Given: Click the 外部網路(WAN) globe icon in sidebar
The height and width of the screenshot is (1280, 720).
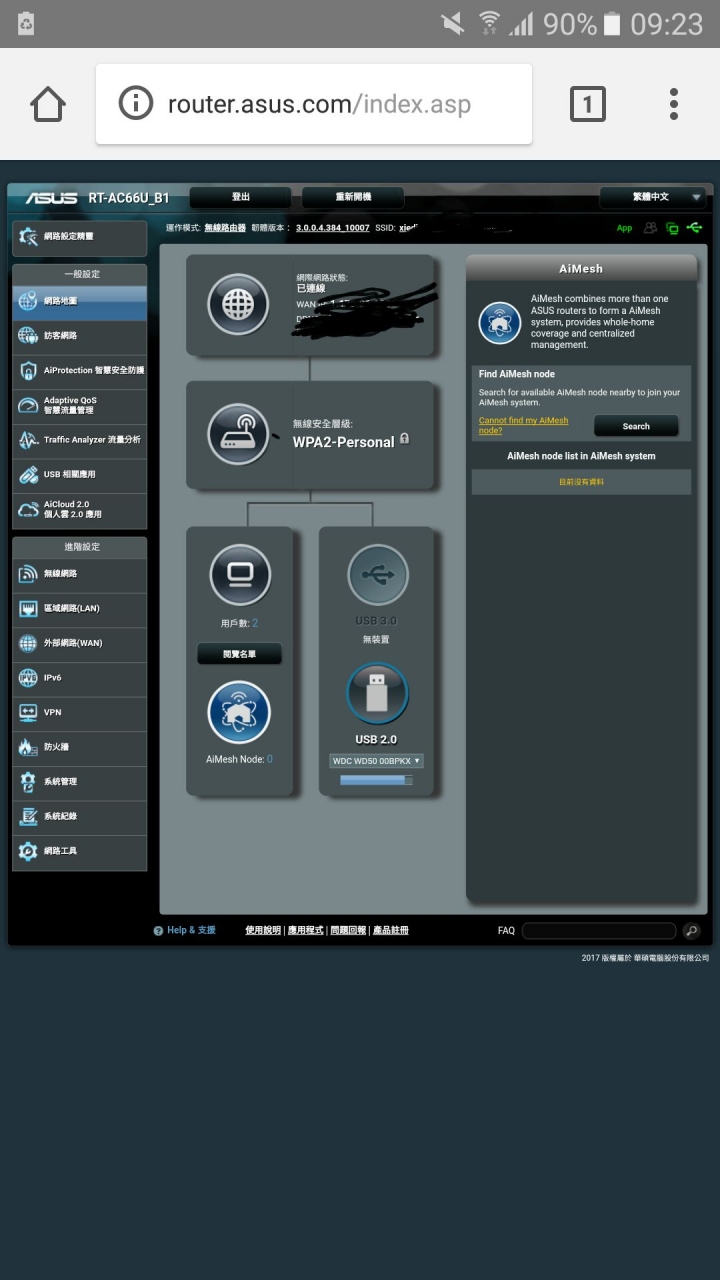Looking at the screenshot, I should coord(28,643).
